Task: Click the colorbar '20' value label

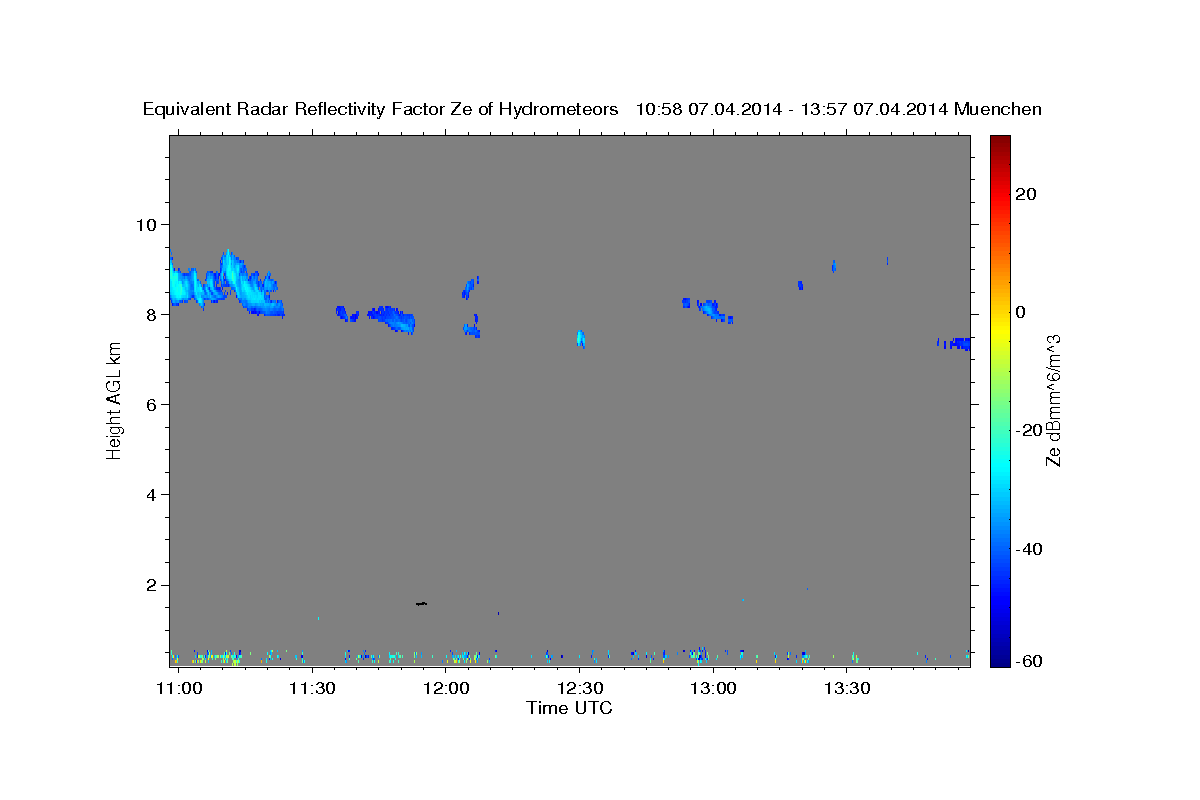Action: [1026, 194]
